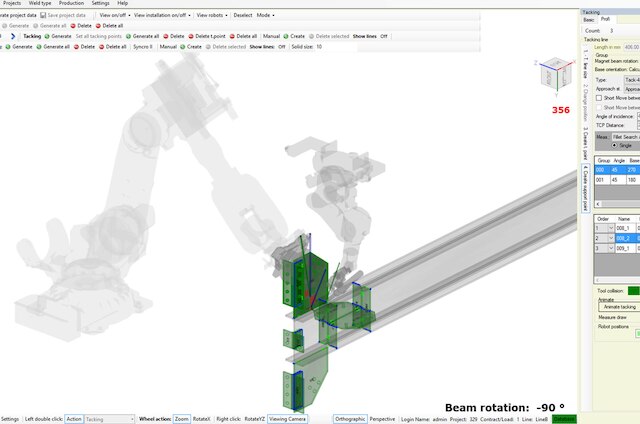Click the green Generate icon in the Tacking row
Image resolution: width=640 pixels, height=424 pixels.
tap(47, 36)
